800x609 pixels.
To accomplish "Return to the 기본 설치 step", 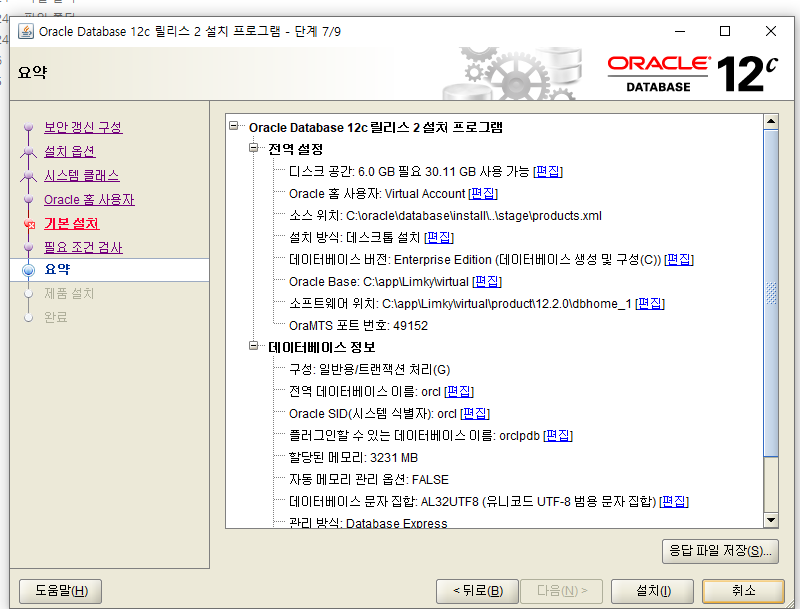I will click(71, 223).
